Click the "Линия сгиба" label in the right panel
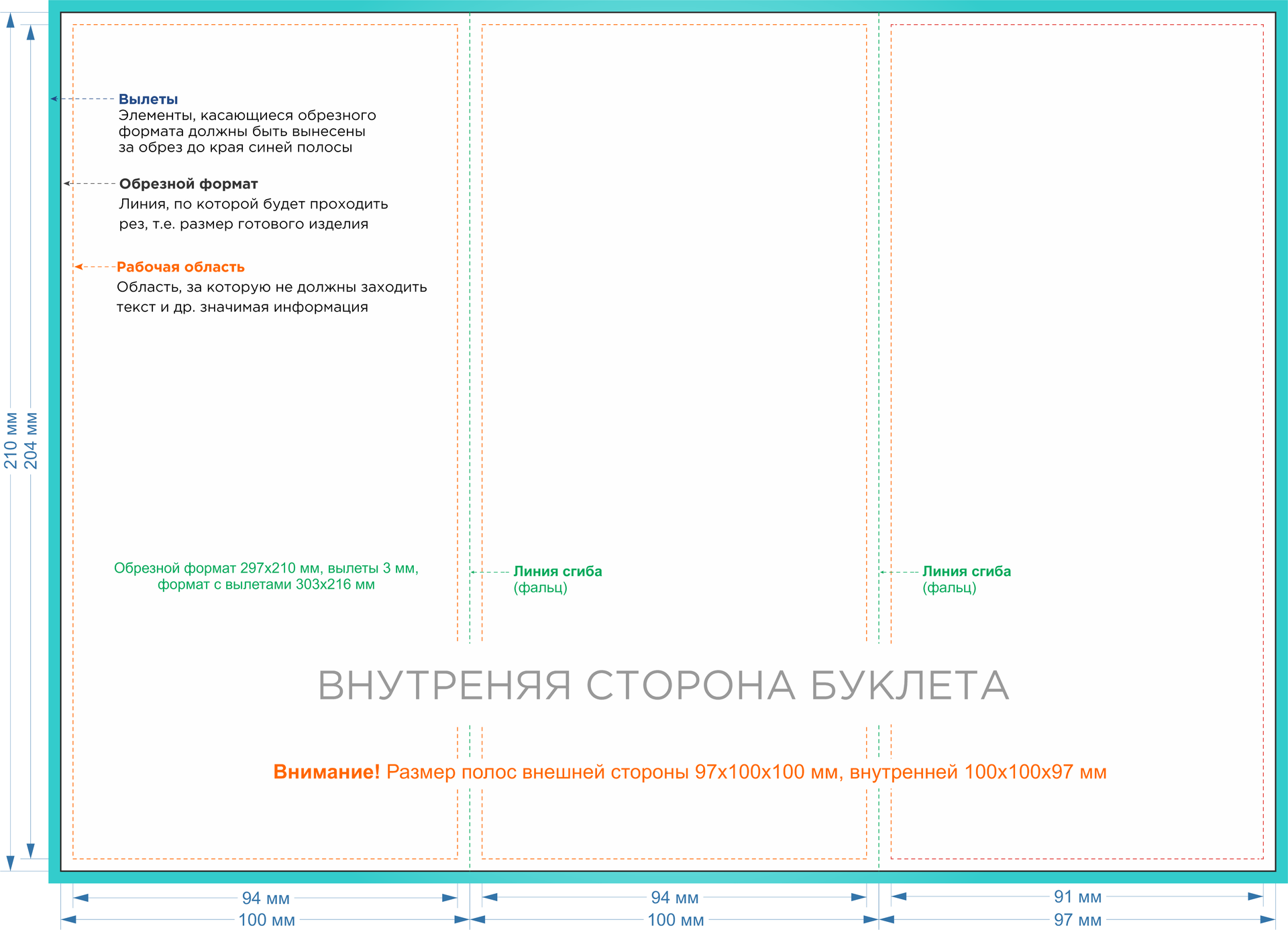The height and width of the screenshot is (930, 1288). point(967,571)
